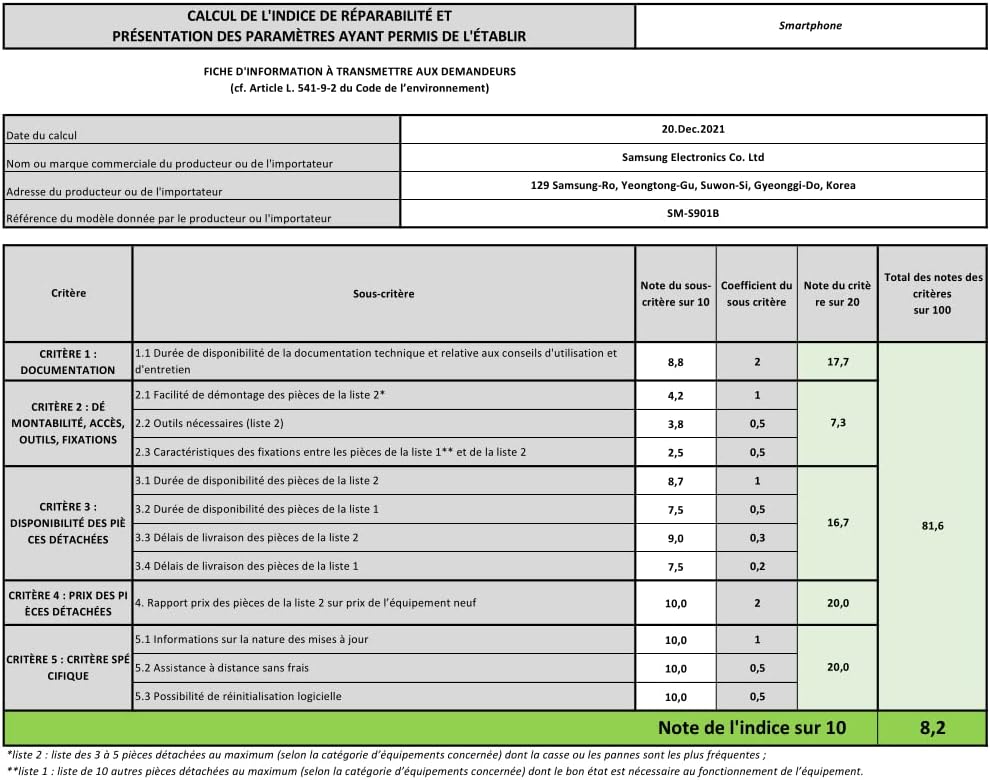Click the Critère 3 disponibilité des pièces cell
This screenshot has width=990, height=780.
pyautogui.click(x=68, y=524)
